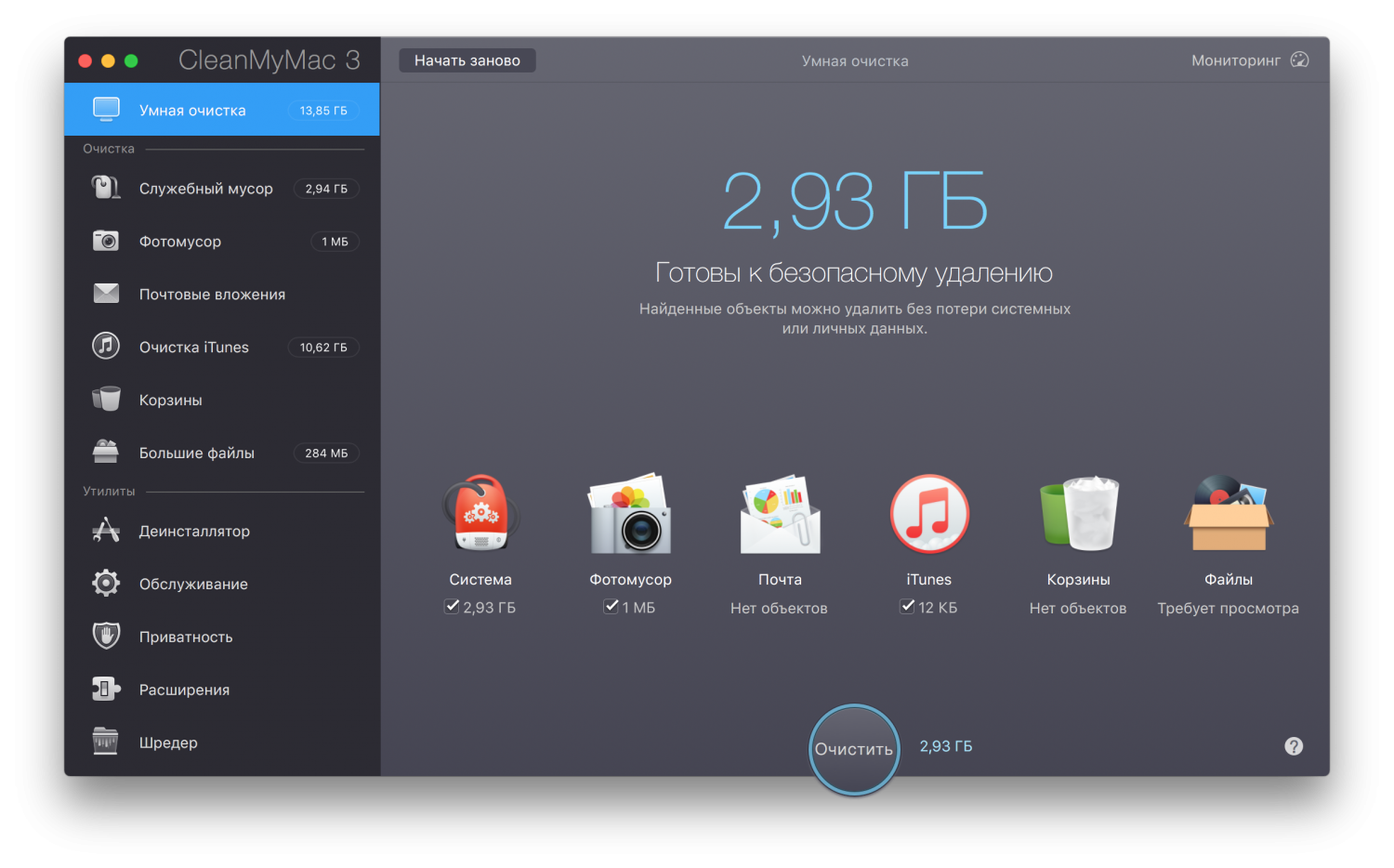
Task: Click the Фотомусор 1 МБ sidebar badge
Action: [335, 241]
